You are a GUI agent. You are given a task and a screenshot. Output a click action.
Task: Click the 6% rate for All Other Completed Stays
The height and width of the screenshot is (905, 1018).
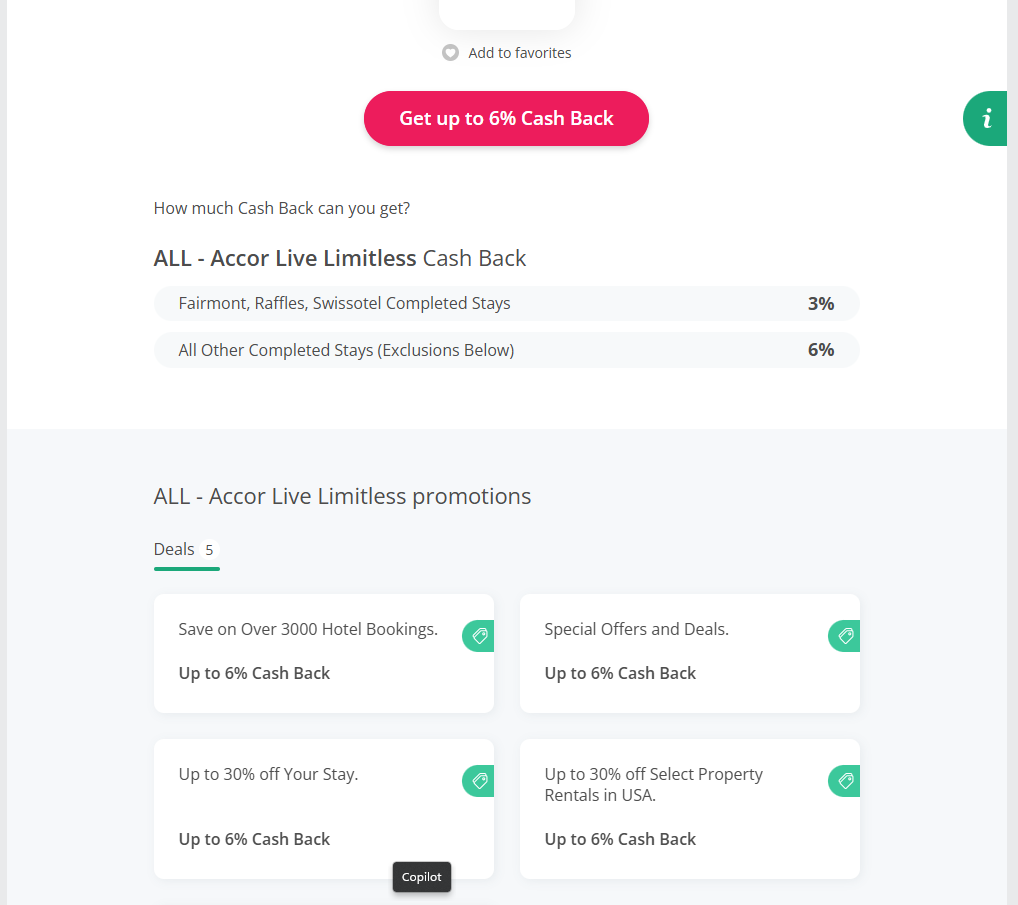pos(820,350)
